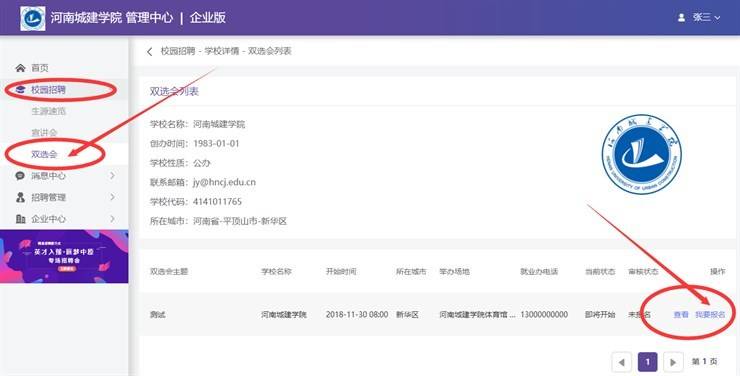Expand the 招聘管理 submenu chevron
Viewport: 740px width, 376px height.
click(112, 197)
